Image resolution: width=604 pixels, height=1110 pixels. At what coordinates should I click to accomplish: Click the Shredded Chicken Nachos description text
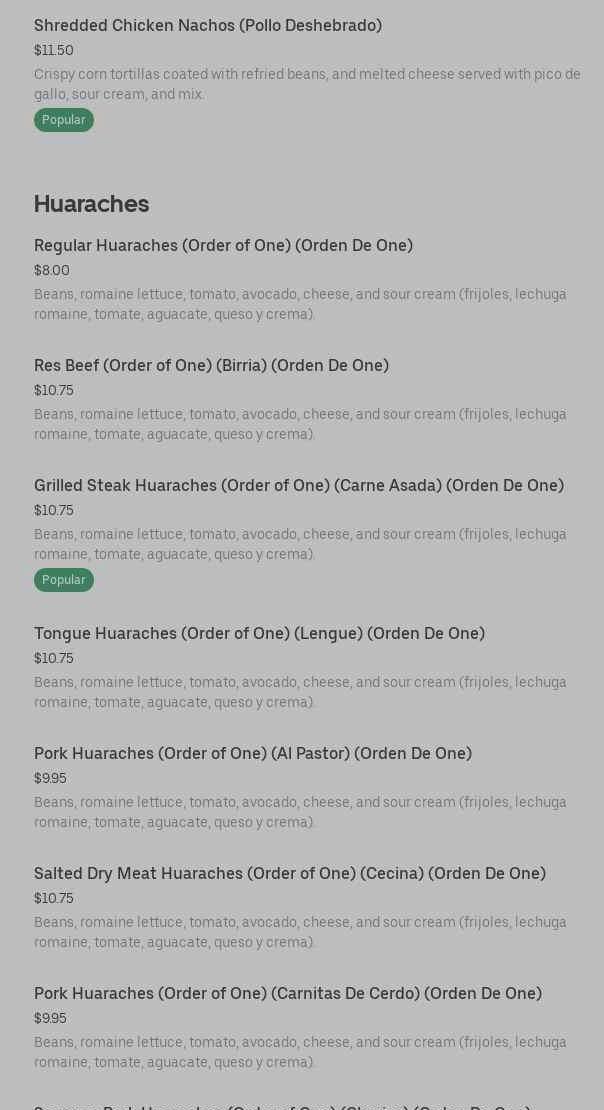point(307,84)
